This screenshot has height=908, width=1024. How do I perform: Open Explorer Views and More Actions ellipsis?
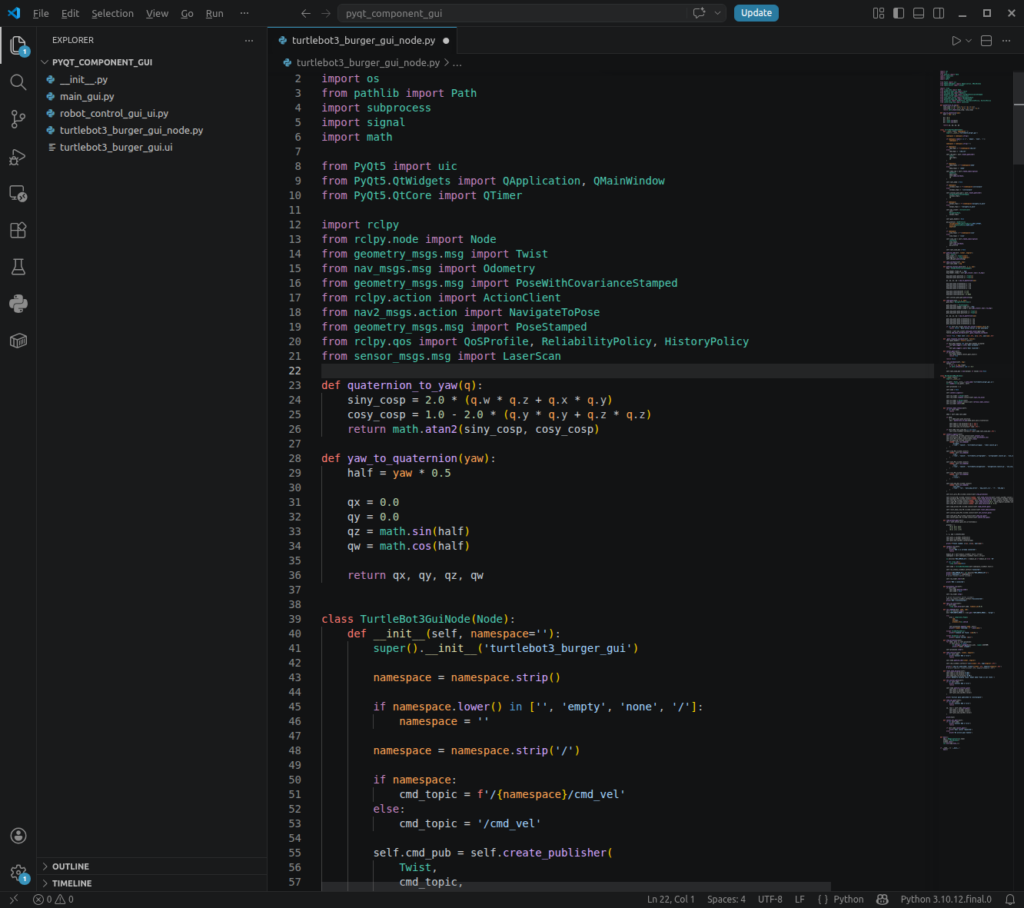coord(249,41)
